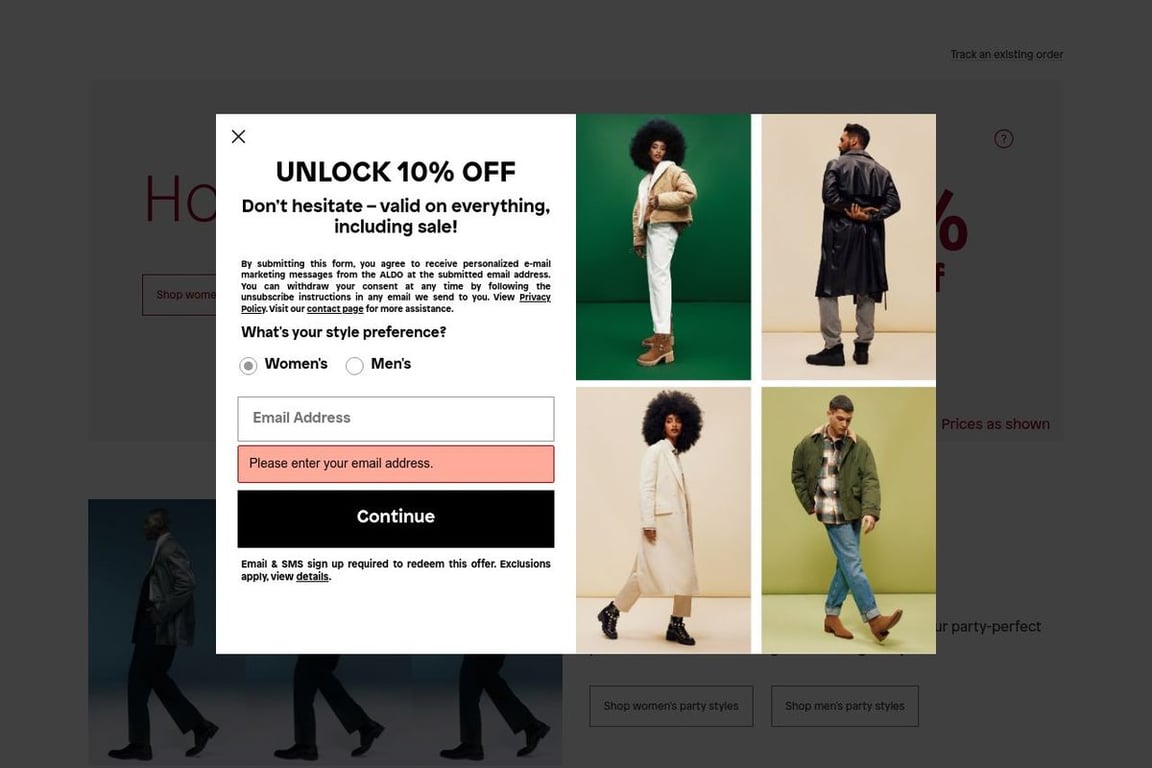Click the woman in cream long coat photo
Screen dimensions: 1152x768
pyautogui.click(x=663, y=520)
